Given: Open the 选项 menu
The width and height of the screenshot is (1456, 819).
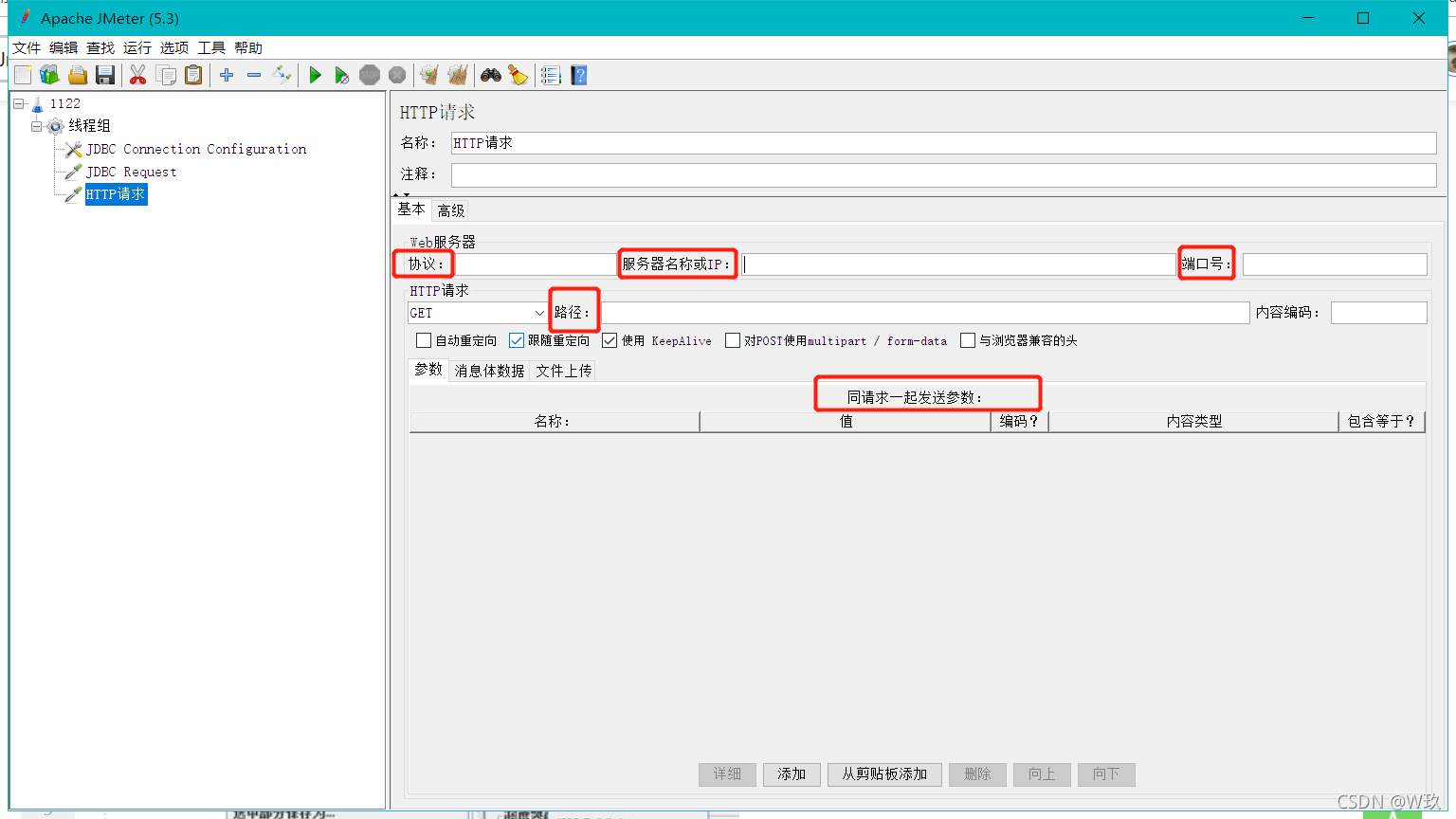Looking at the screenshot, I should point(174,47).
